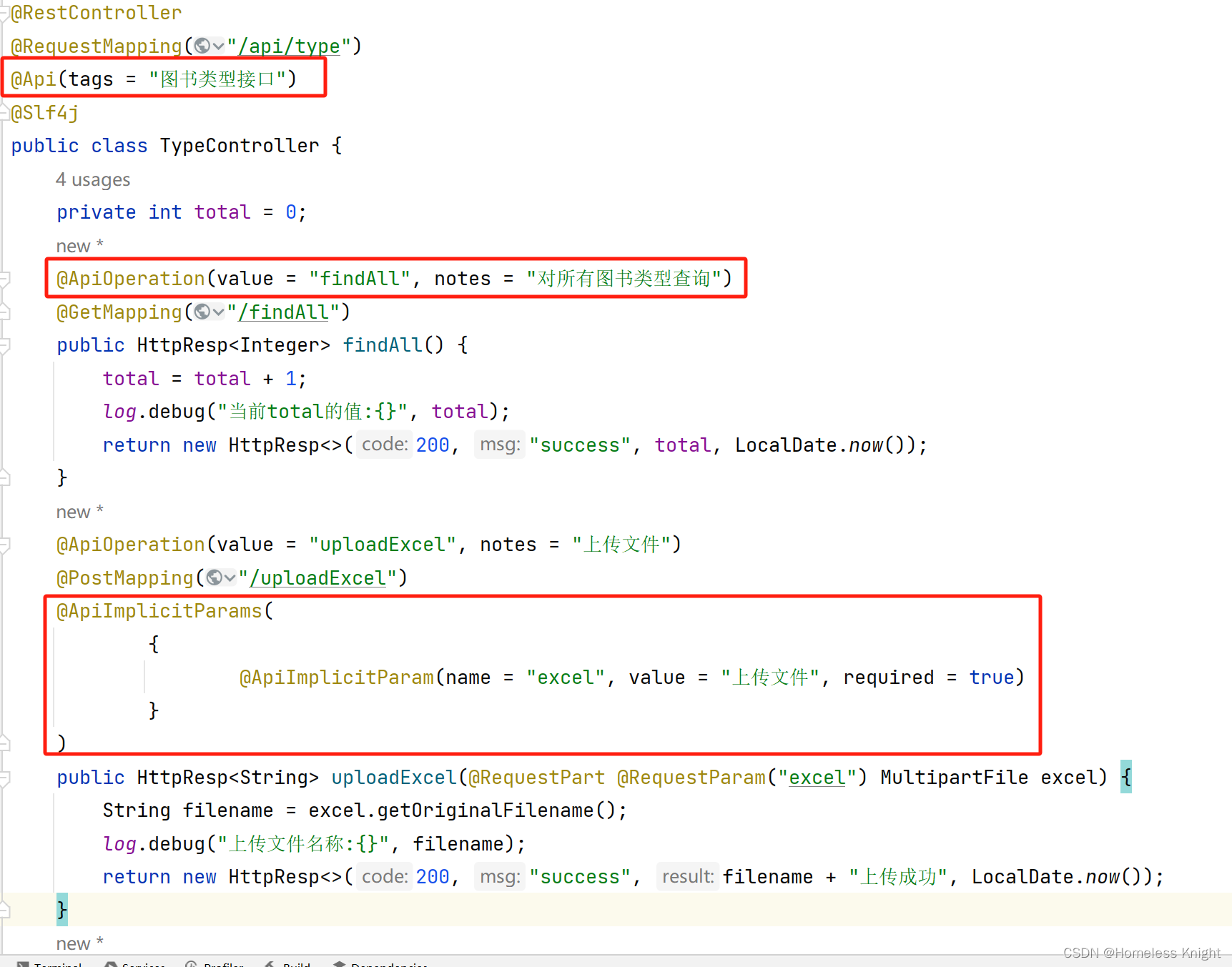Viewport: 1232px width, 967px height.
Task: Click the uploadExcel method name in declaration
Action: tap(394, 778)
